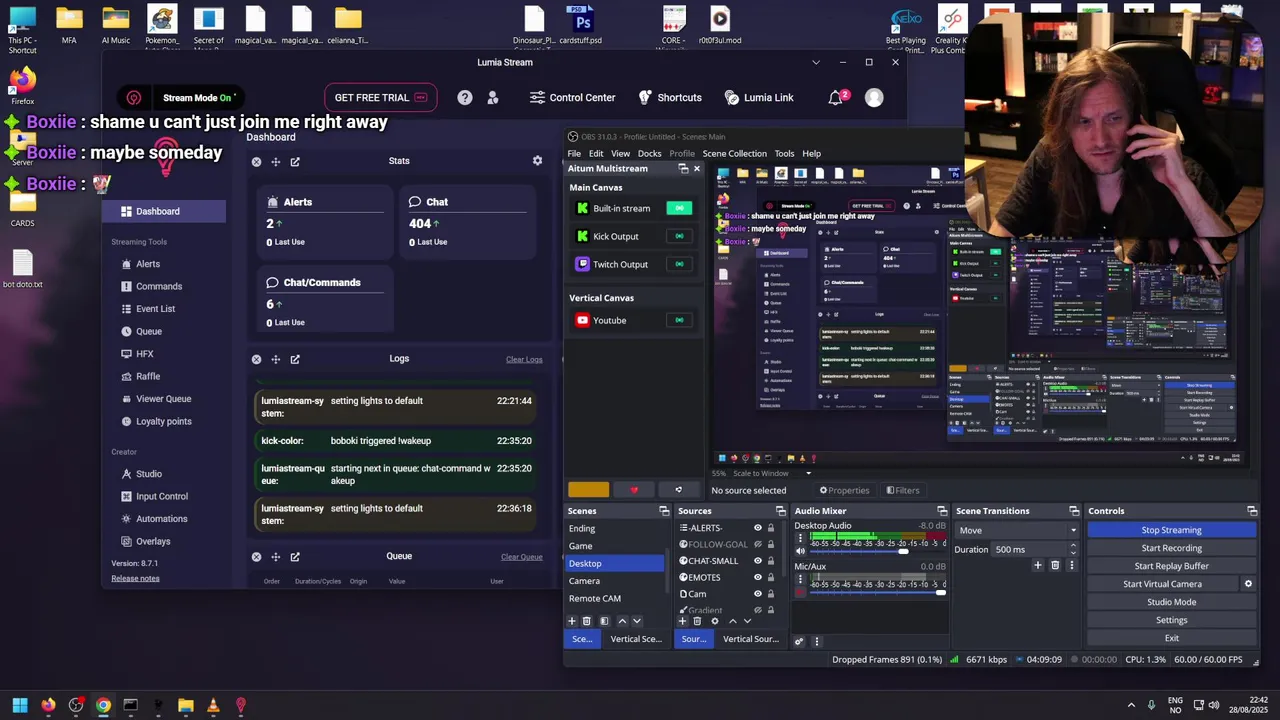
Task: Pop out the Stats panel in Lumia
Action: pyautogui.click(x=295, y=162)
